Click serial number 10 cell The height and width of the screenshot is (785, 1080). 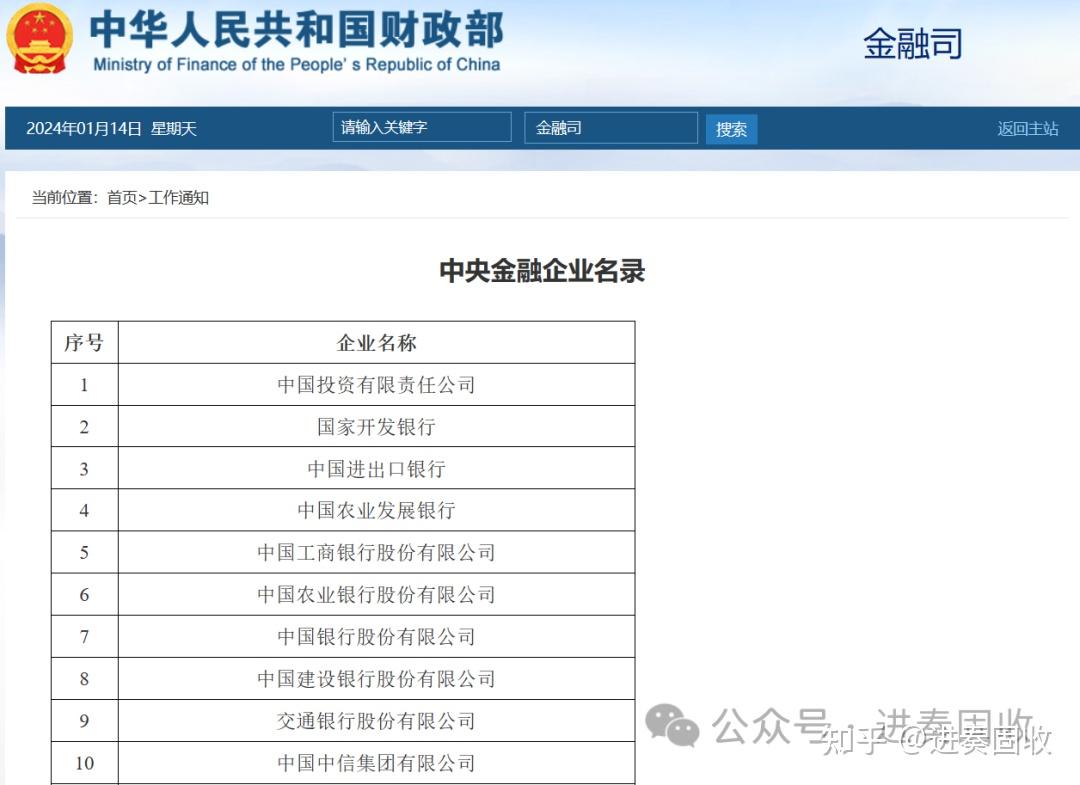(x=84, y=762)
